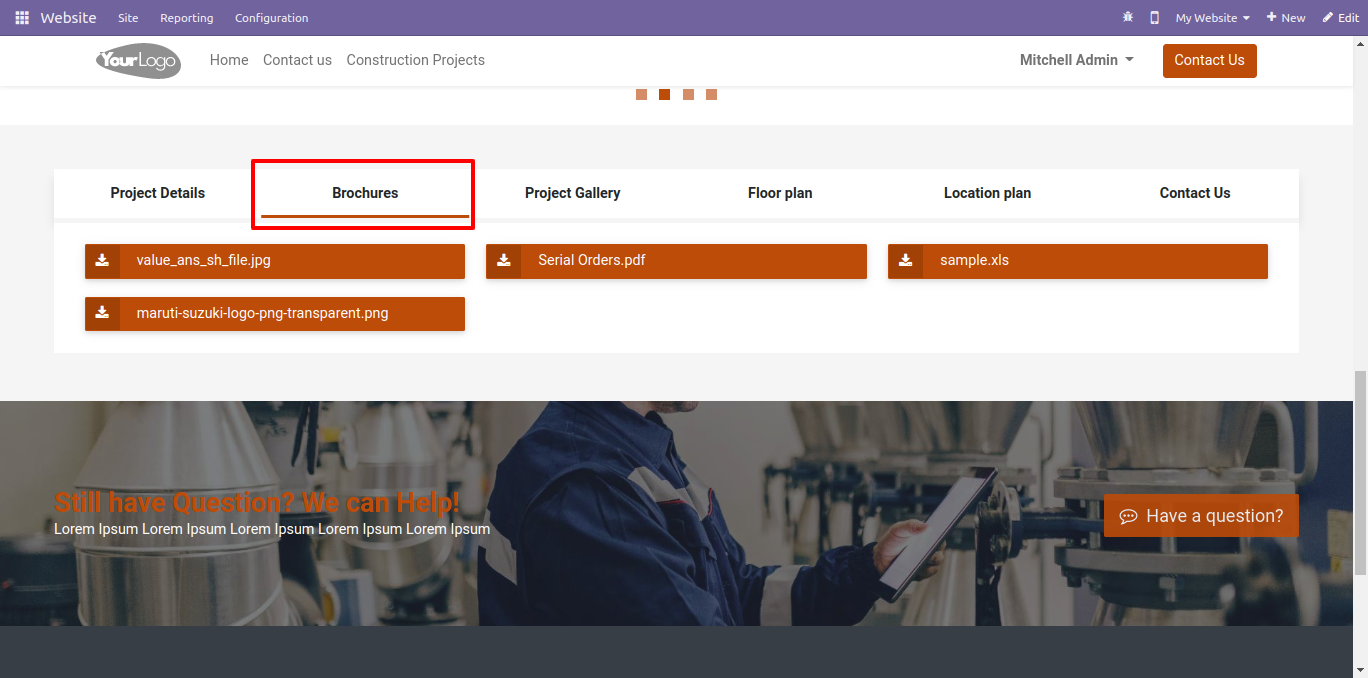This screenshot has height=678, width=1368.
Task: Select first carousel indicator dot
Action: click(641, 95)
